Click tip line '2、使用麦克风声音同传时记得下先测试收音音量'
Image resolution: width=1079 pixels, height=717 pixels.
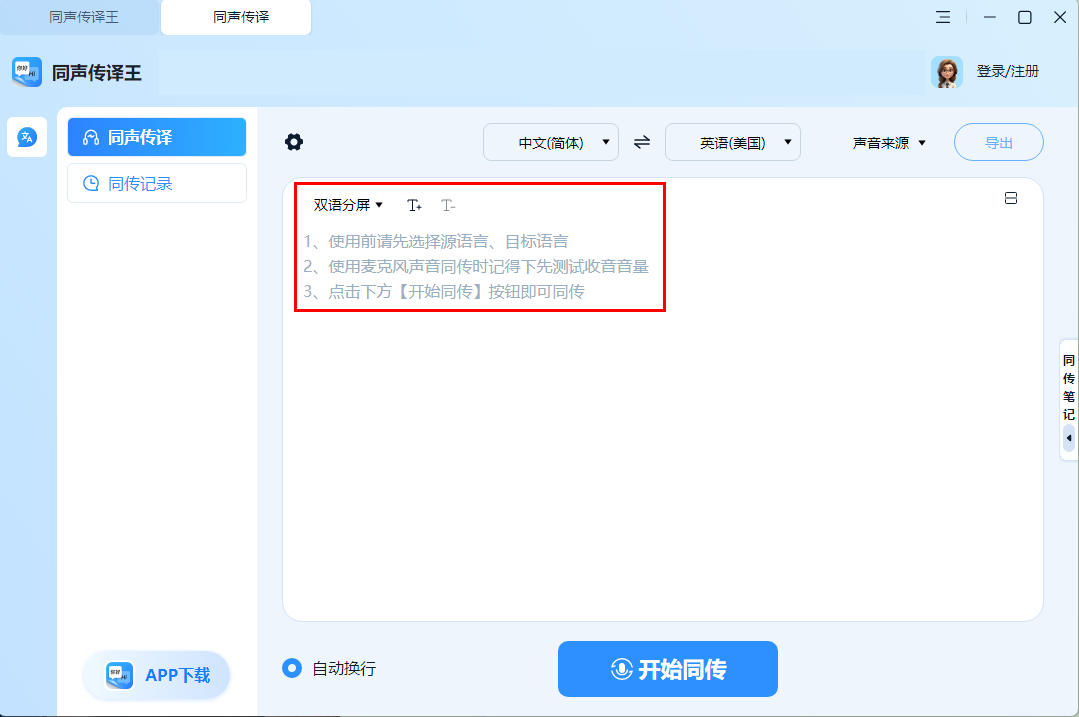coord(476,267)
